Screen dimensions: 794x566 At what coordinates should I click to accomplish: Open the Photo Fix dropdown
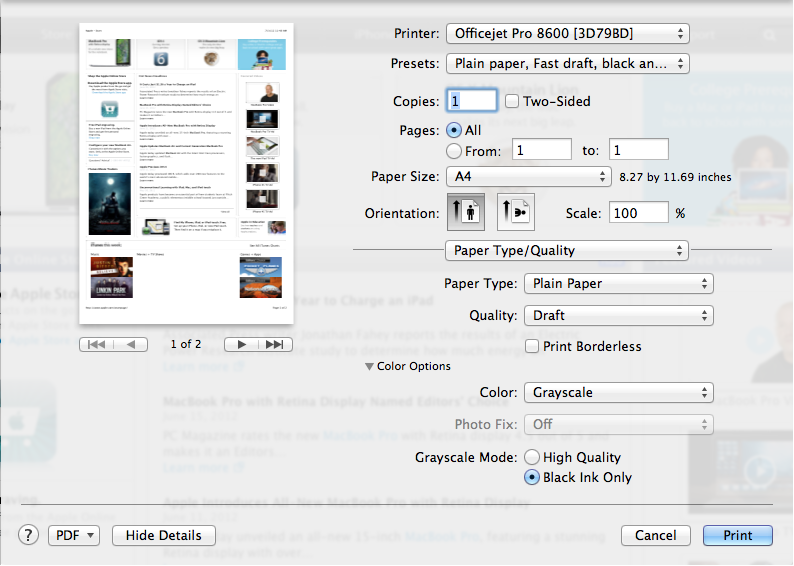click(619, 424)
